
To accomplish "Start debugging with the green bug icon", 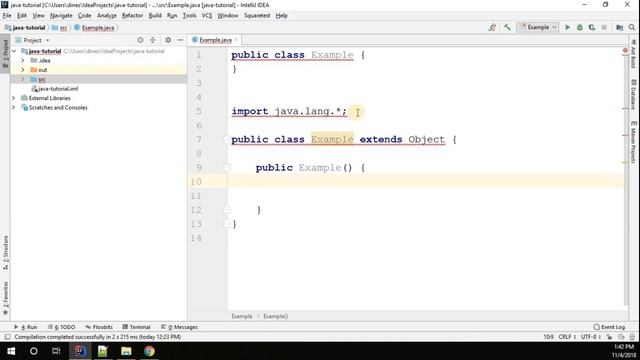I will 580,27.
